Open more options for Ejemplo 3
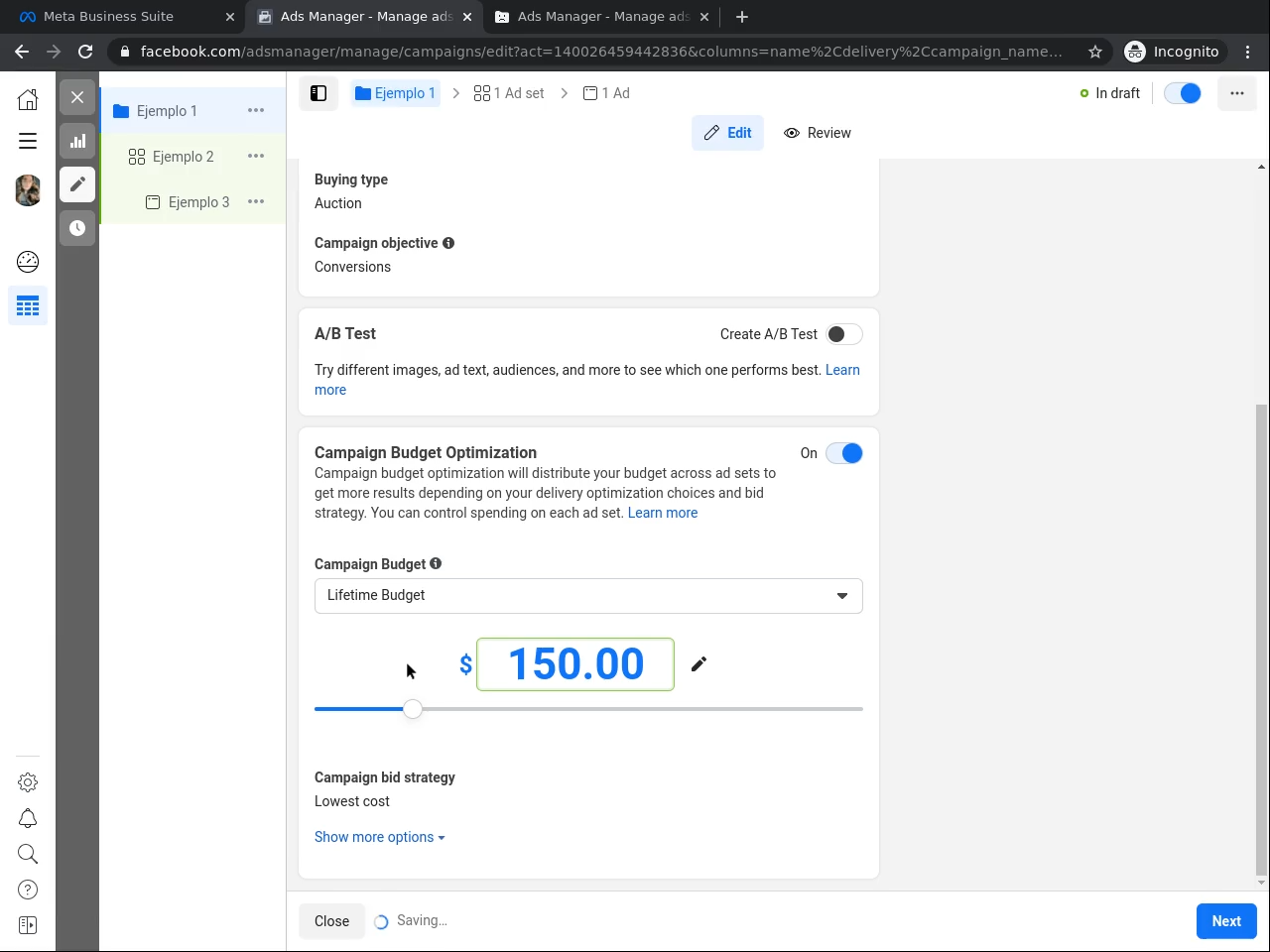Image resolution: width=1270 pixels, height=952 pixels. coord(256,202)
